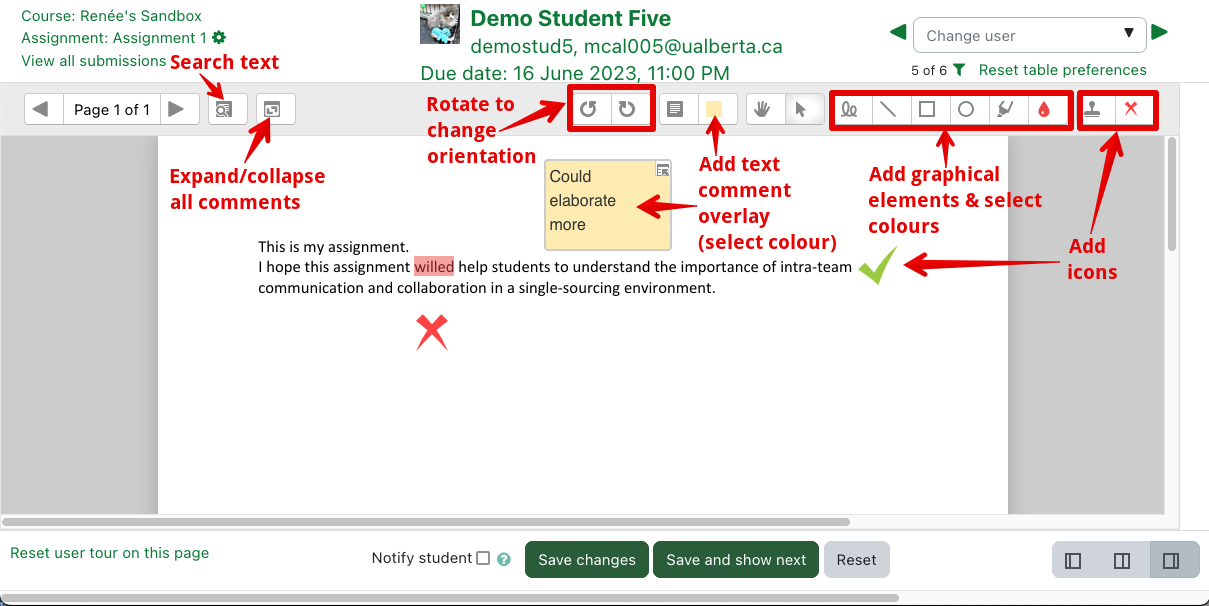This screenshot has width=1209, height=606.
Task: Open the red cross stamp picker
Action: click(x=1131, y=109)
